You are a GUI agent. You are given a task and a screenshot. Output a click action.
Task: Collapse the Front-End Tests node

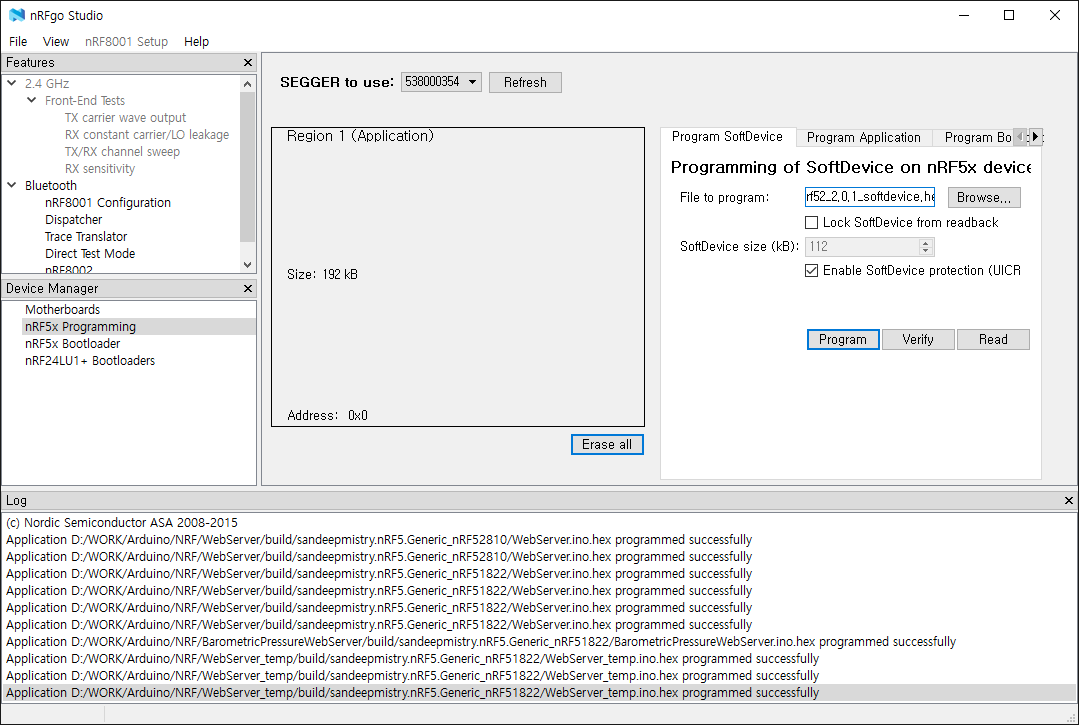[32, 100]
